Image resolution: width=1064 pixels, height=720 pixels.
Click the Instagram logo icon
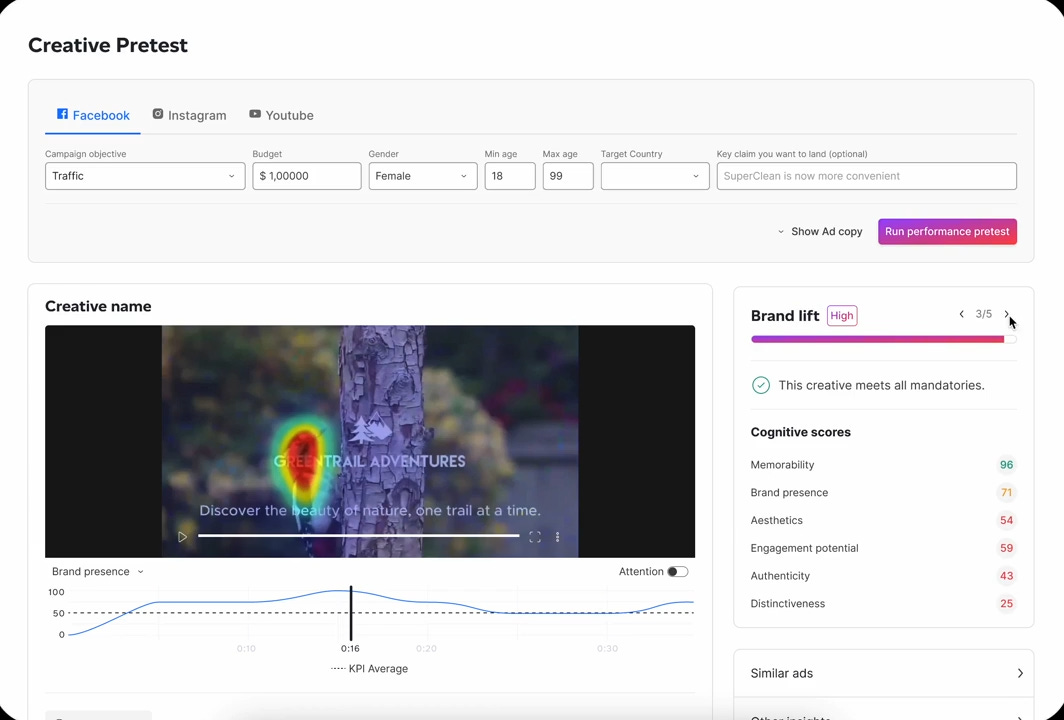click(x=157, y=114)
